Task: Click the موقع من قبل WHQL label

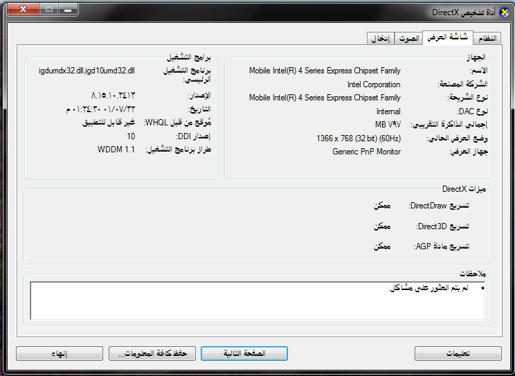Action: tap(177, 123)
